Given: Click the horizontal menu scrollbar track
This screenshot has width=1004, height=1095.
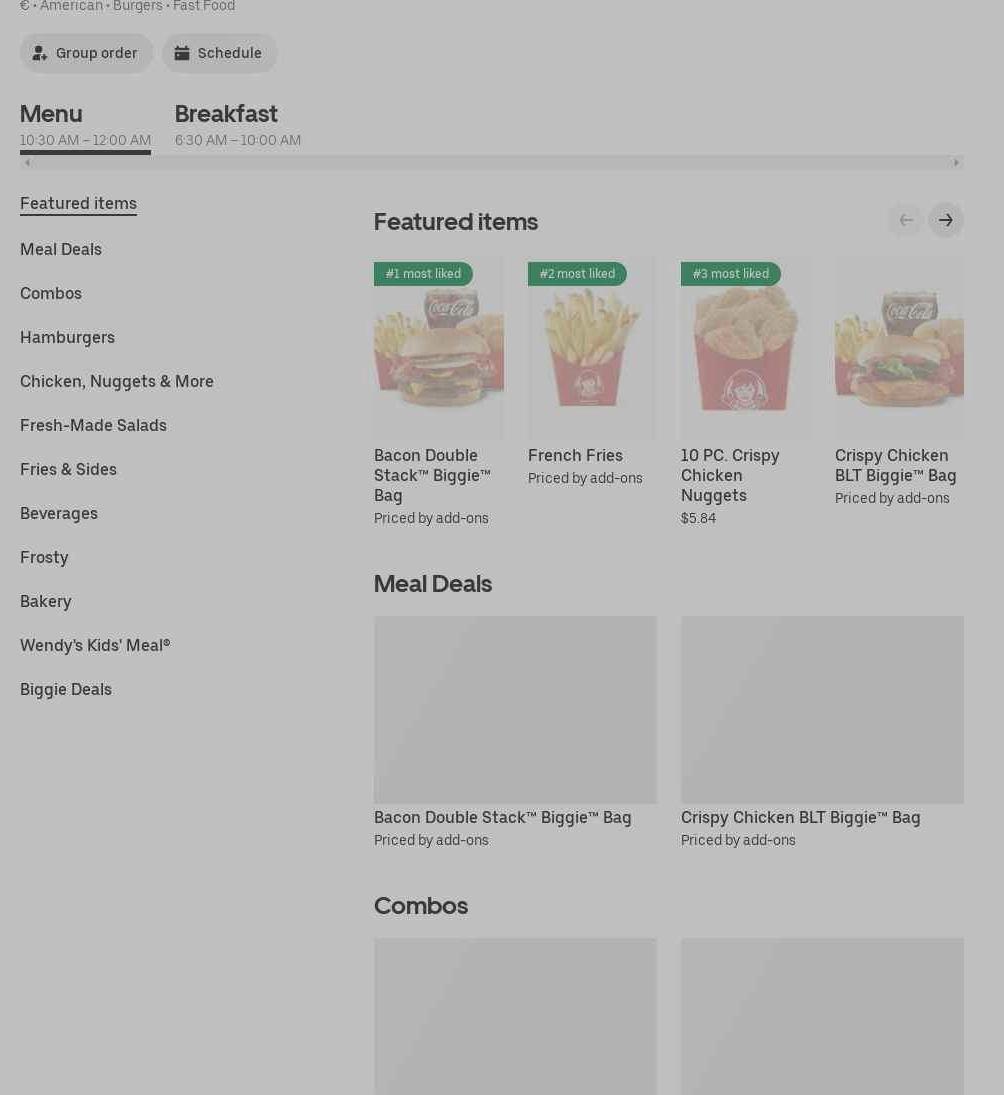Looking at the screenshot, I should (x=492, y=163).
